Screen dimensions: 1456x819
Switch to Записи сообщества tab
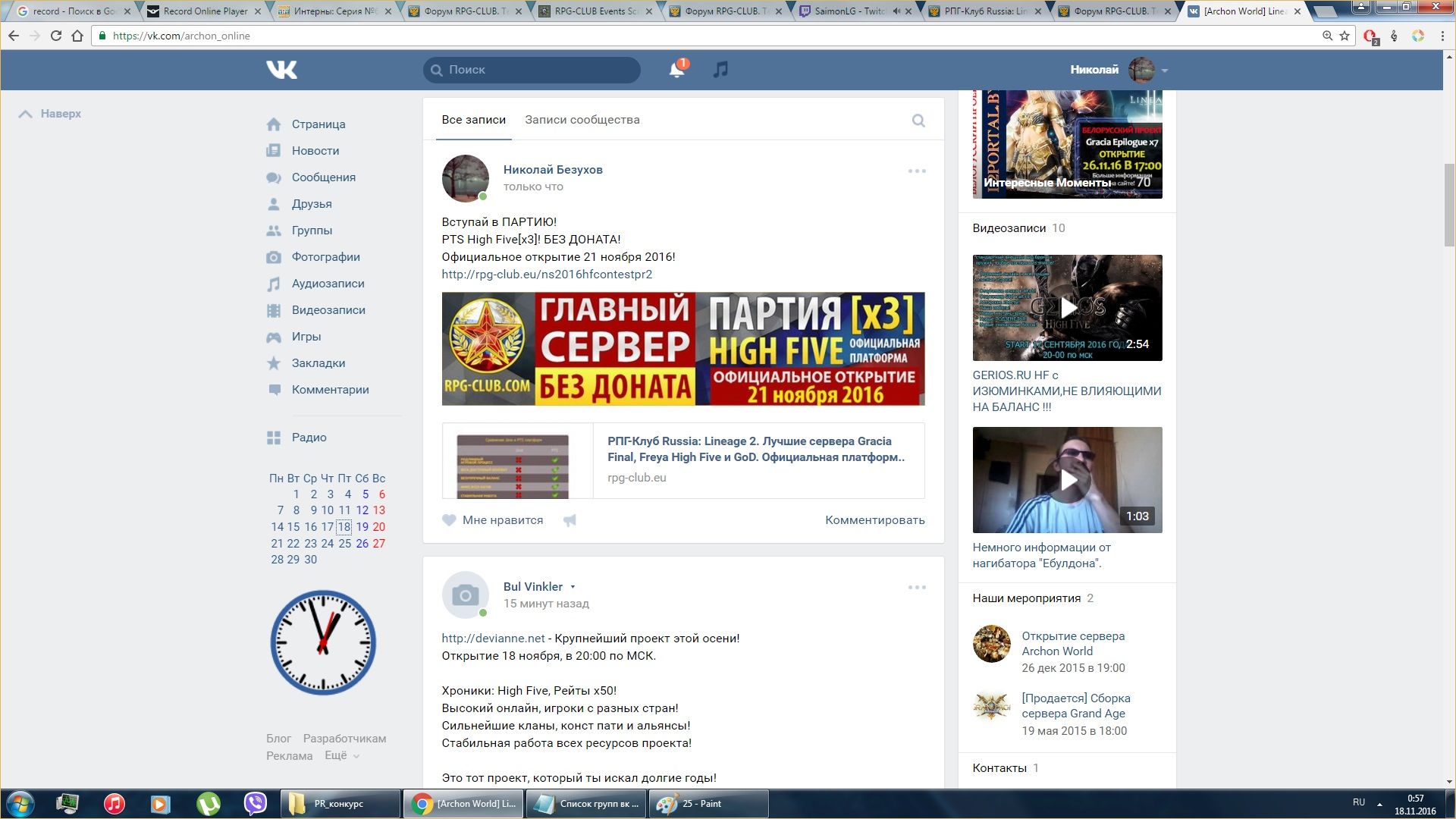[x=582, y=120]
